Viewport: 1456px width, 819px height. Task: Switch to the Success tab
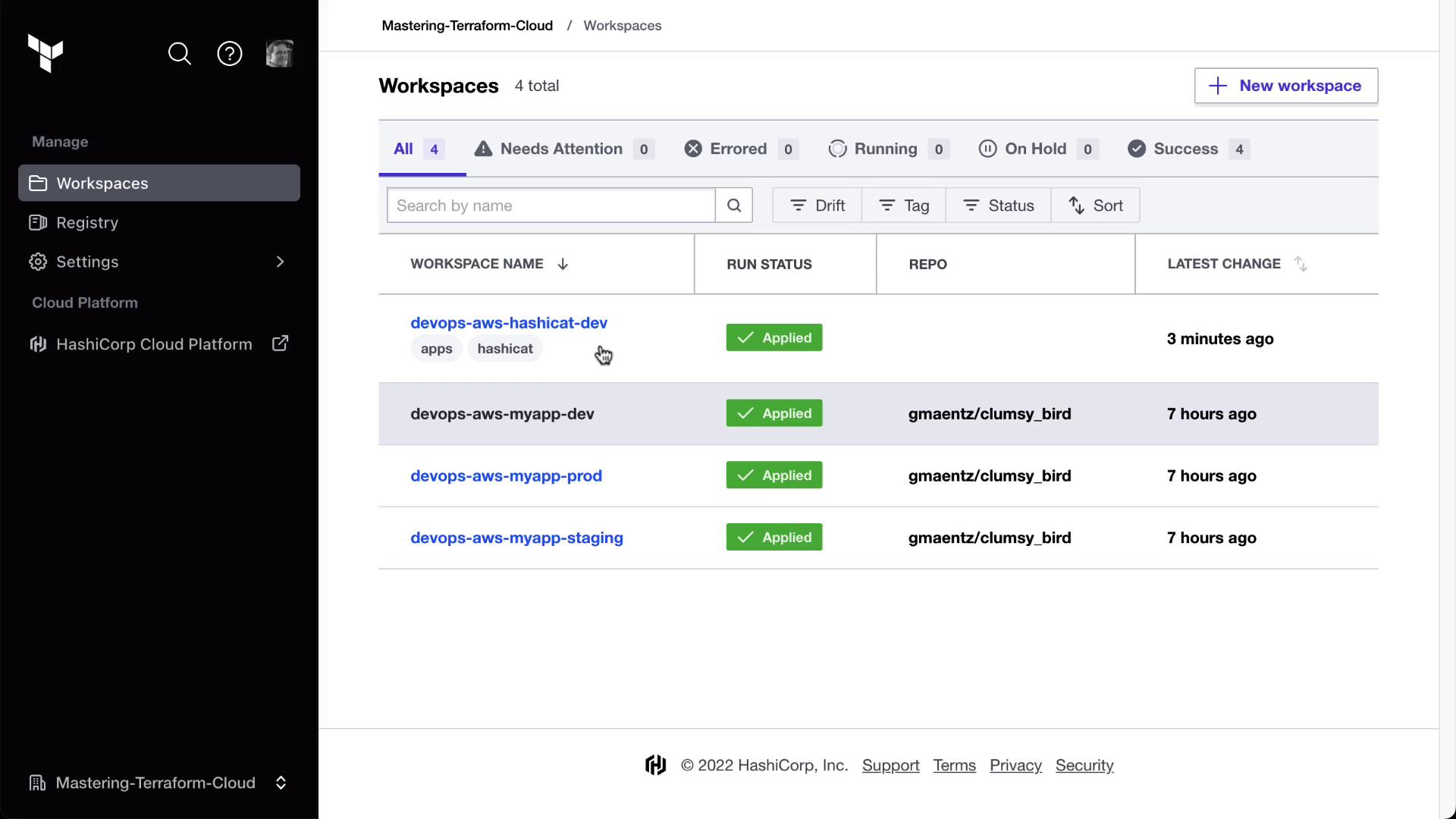1188,149
